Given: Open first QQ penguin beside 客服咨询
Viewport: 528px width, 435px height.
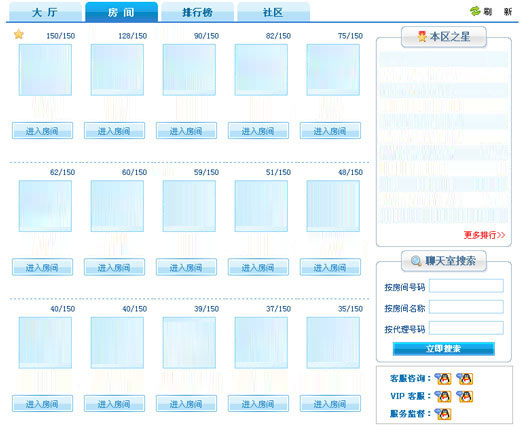Looking at the screenshot, I should point(443,379).
